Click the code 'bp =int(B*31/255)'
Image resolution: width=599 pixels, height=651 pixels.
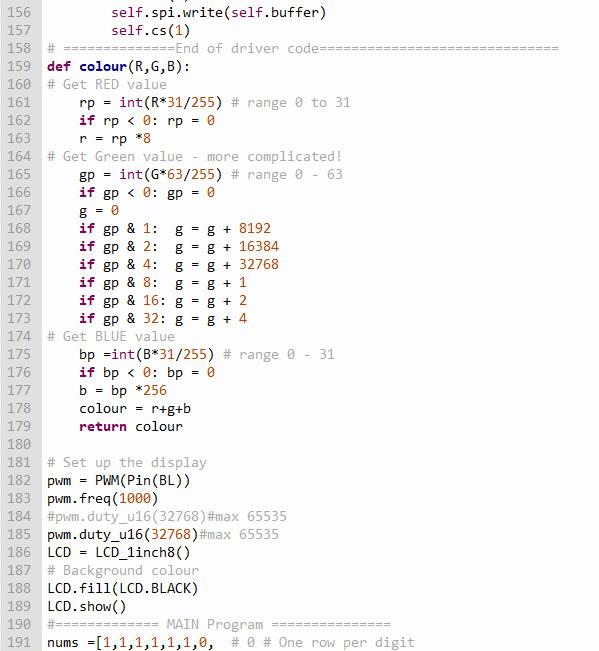[147, 355]
